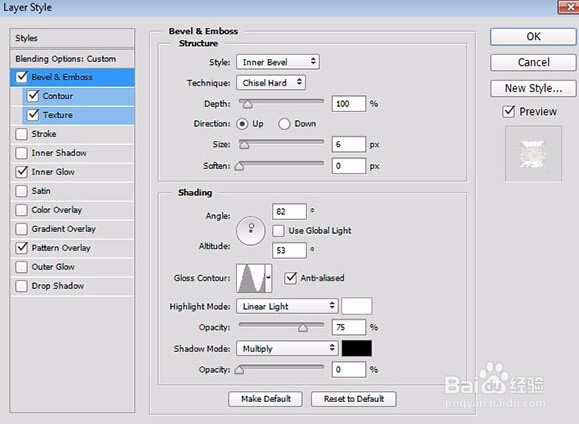Viewport: 579px width, 424px height.
Task: Open the Gloss Contour picker arrow
Action: coord(269,278)
